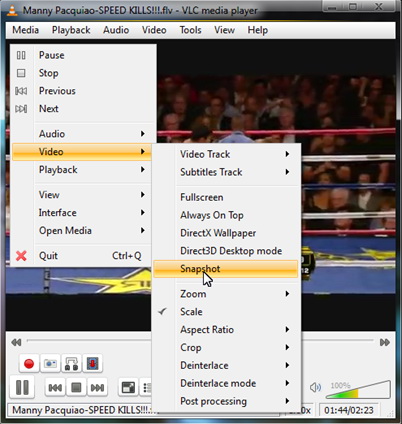Expand the Audio submenu
This screenshot has height=424, width=402.
[x=82, y=134]
